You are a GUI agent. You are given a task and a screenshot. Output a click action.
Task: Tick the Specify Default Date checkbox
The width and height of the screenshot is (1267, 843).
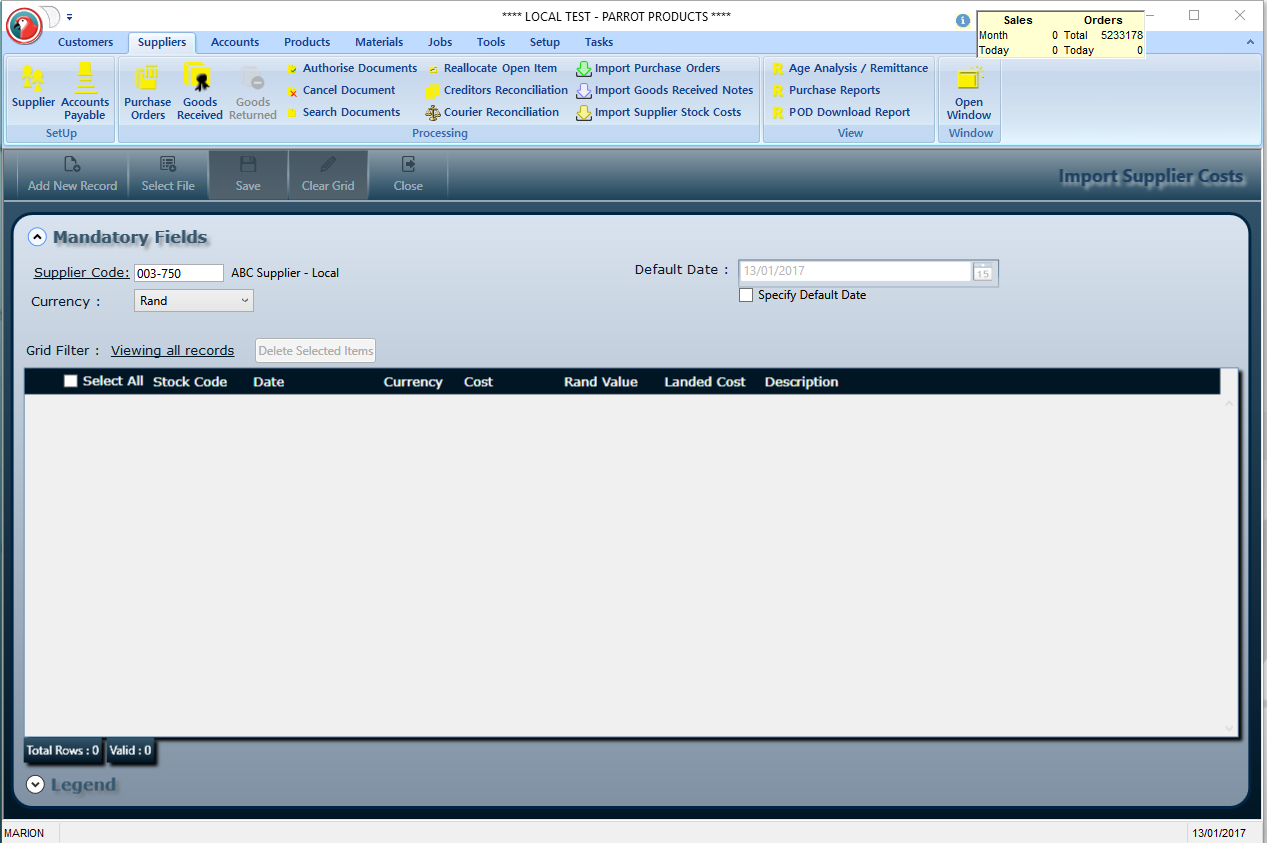point(746,295)
